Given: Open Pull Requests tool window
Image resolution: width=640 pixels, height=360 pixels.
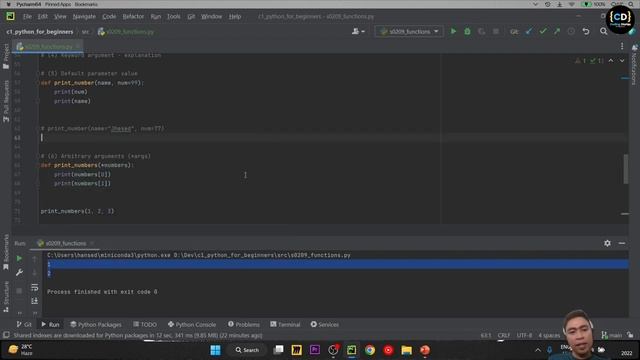Looking at the screenshot, I should click(x=6, y=101).
